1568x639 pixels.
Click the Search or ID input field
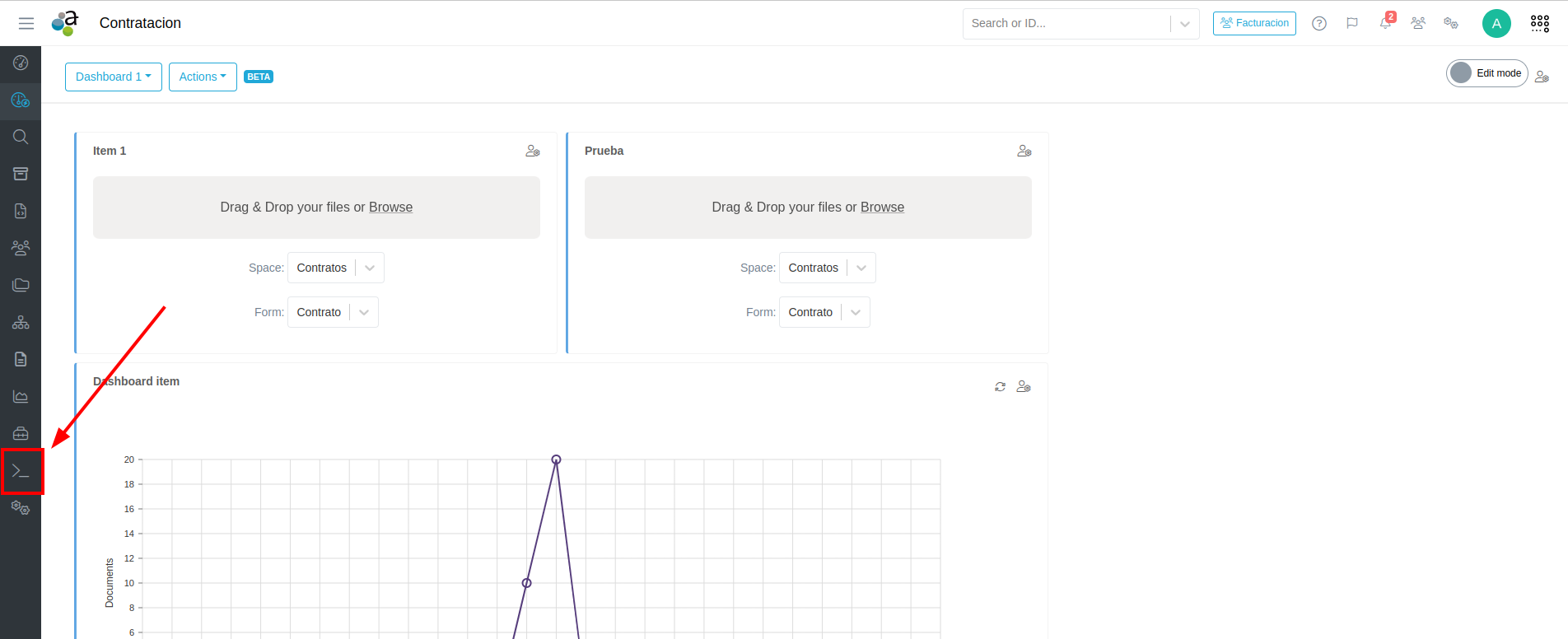[x=1066, y=23]
